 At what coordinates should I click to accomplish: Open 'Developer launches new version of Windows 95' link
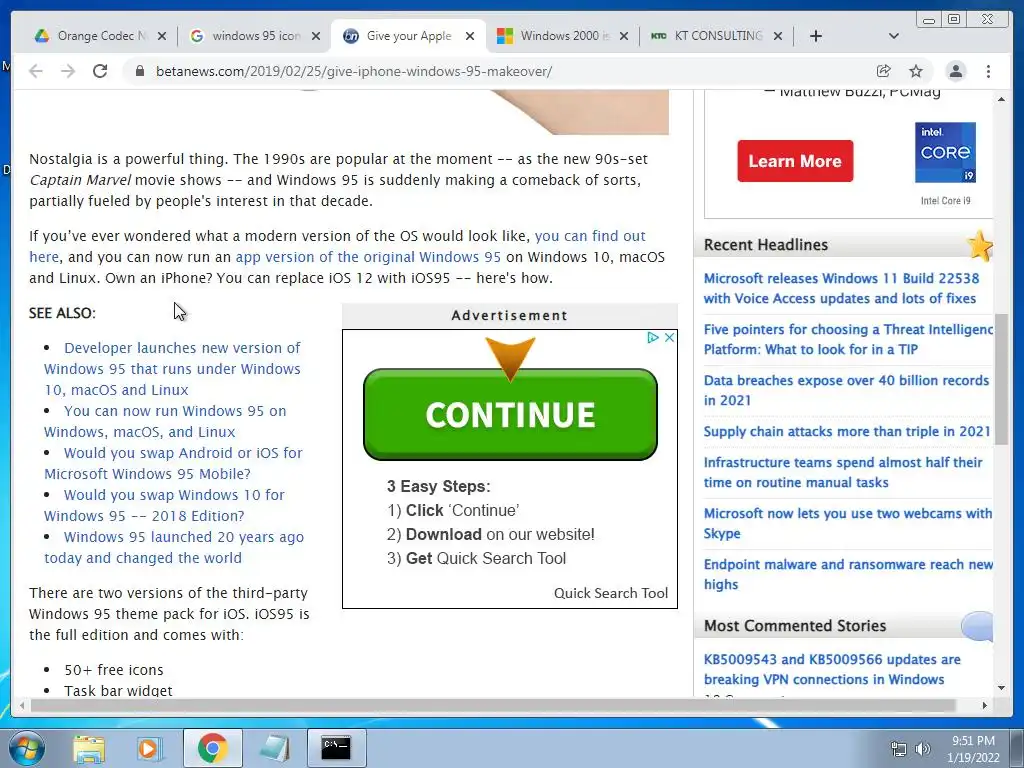point(172,368)
